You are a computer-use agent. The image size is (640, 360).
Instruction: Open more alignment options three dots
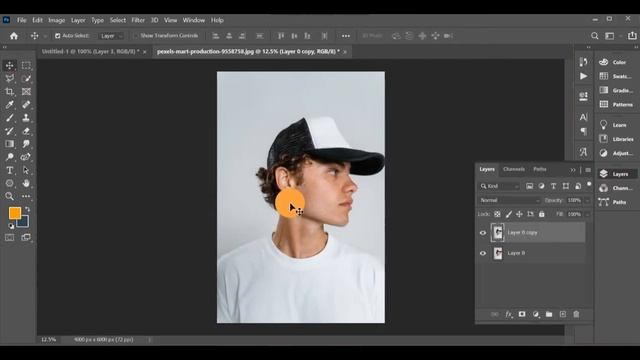coord(346,36)
